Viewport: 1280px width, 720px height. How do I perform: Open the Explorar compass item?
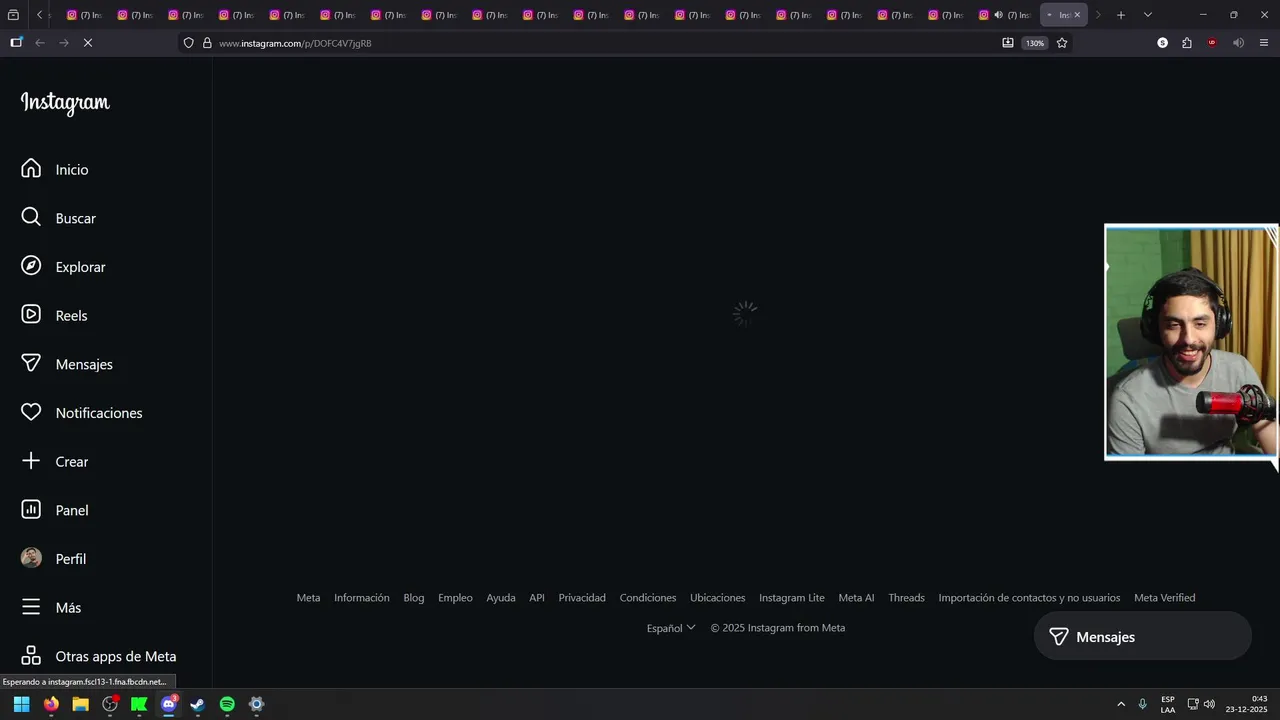pyautogui.click(x=63, y=267)
